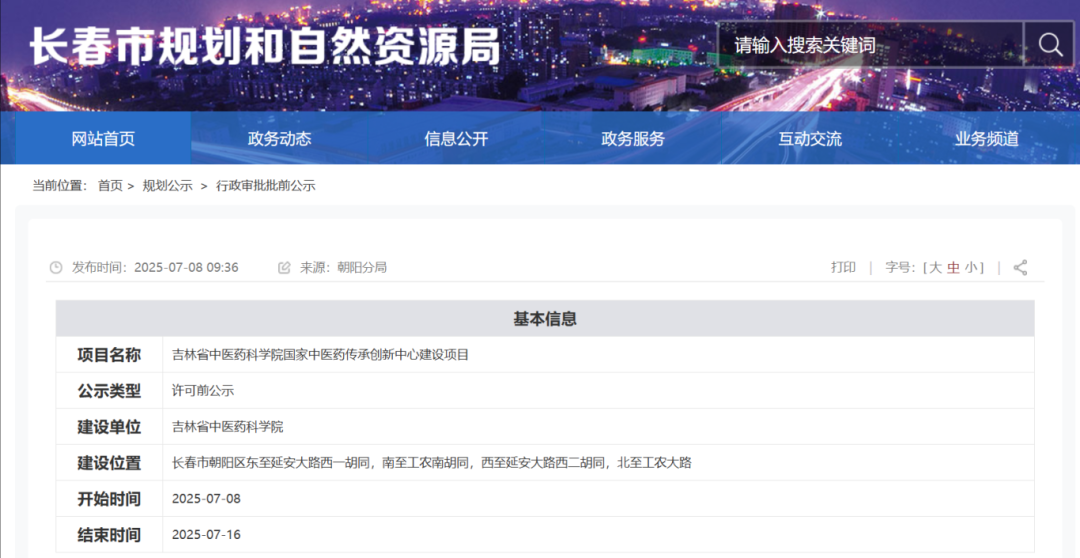Click the 建设位置 label cell

pos(109,462)
